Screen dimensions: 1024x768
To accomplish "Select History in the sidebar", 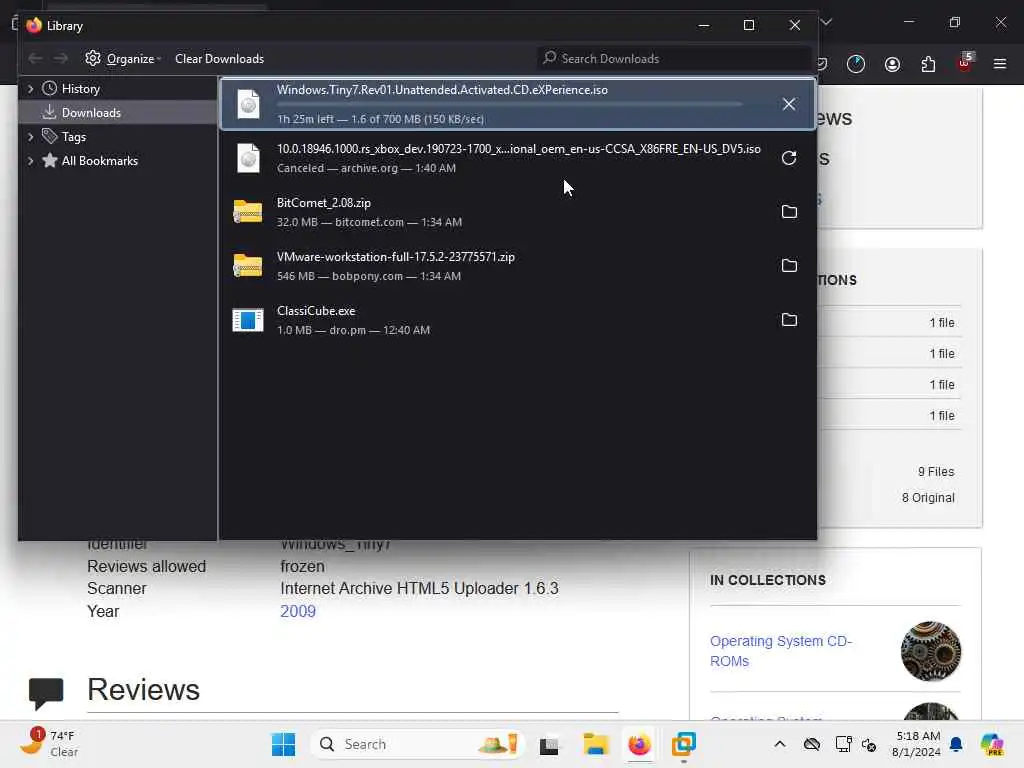I will pos(80,89).
